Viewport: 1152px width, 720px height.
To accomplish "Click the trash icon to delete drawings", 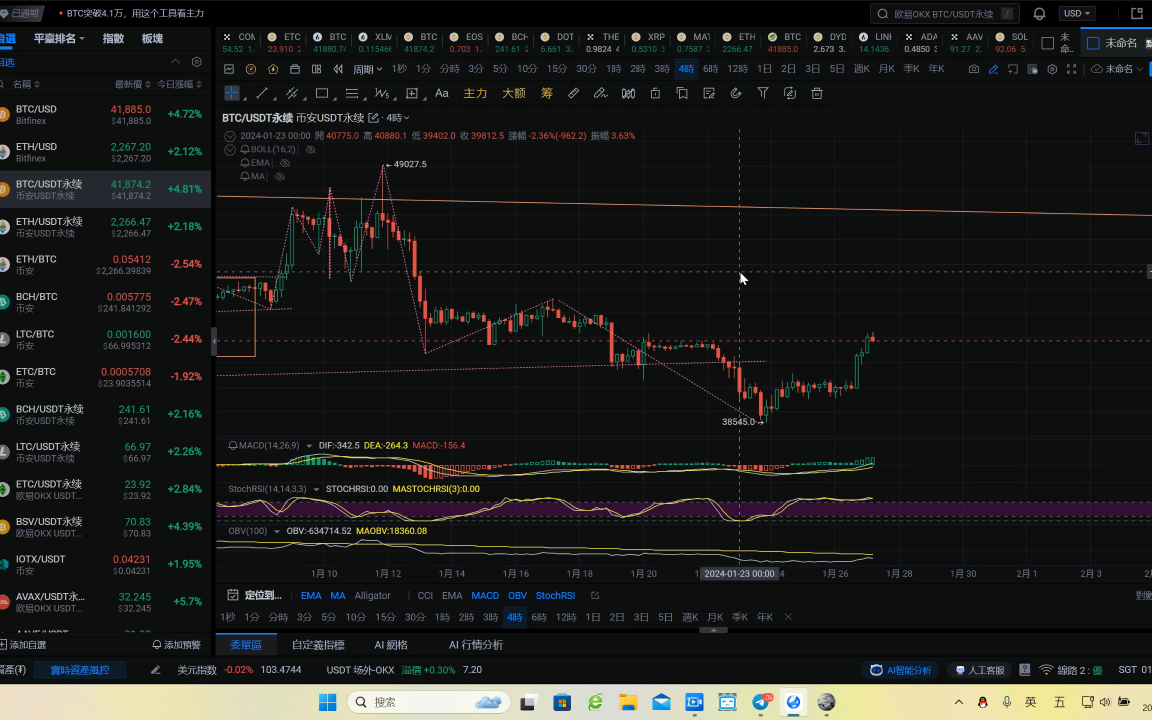I will 817,93.
